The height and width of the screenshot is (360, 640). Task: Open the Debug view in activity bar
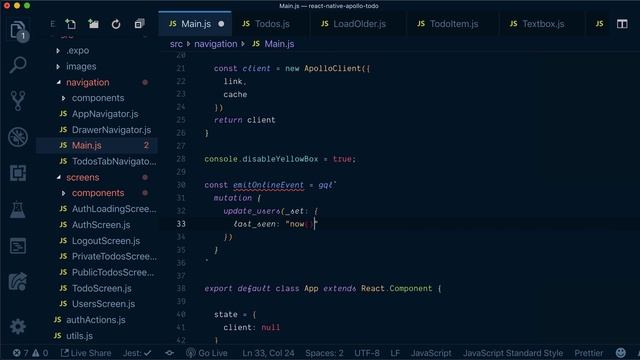pos(18,137)
